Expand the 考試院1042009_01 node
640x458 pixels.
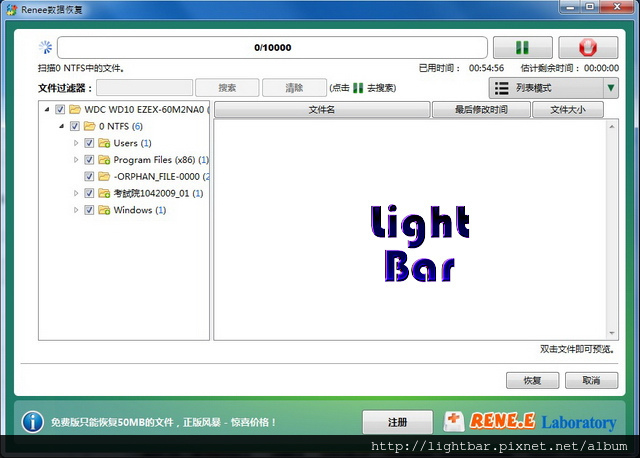click(76, 193)
